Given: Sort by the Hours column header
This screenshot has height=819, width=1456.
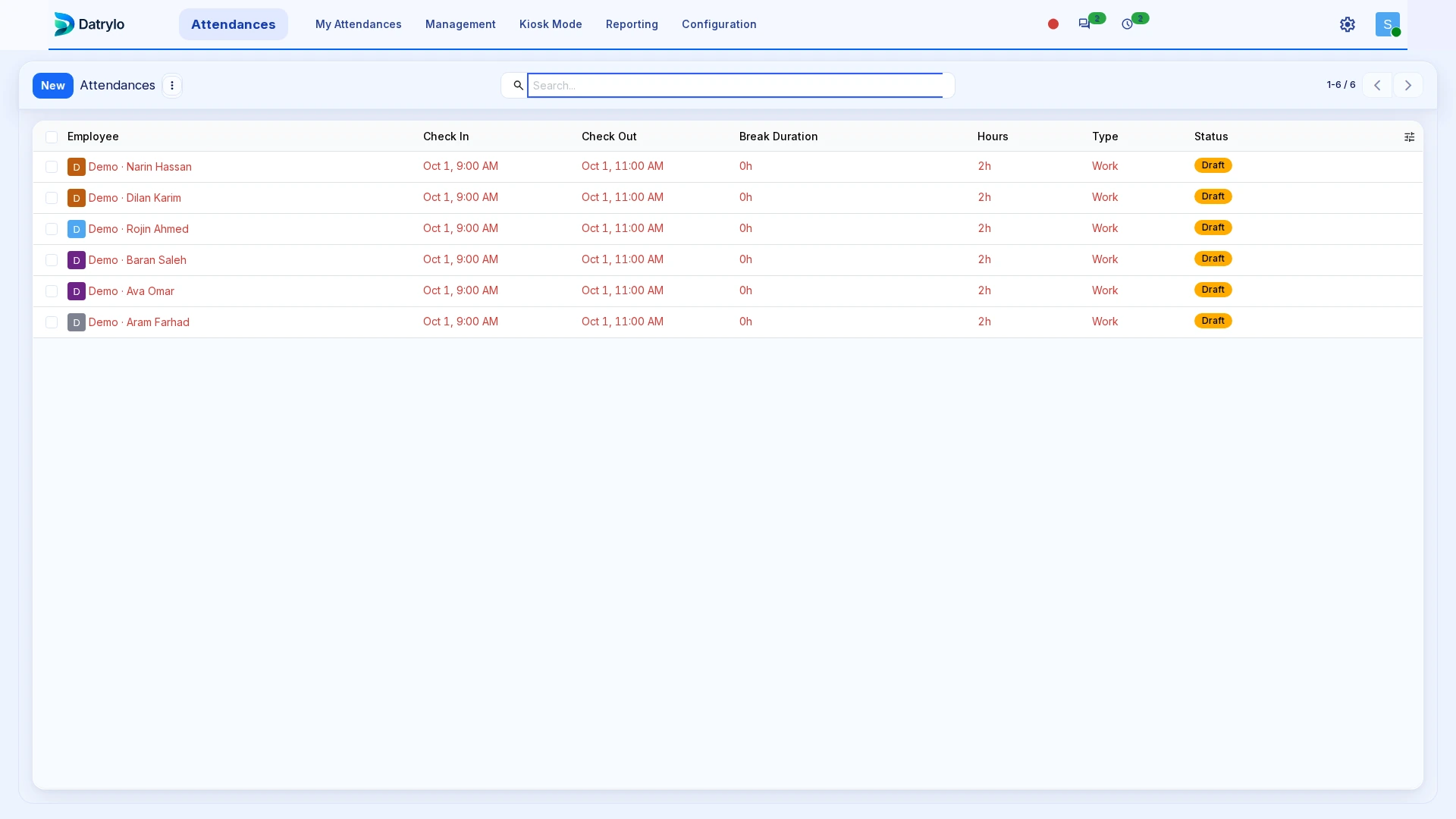Looking at the screenshot, I should tap(993, 136).
